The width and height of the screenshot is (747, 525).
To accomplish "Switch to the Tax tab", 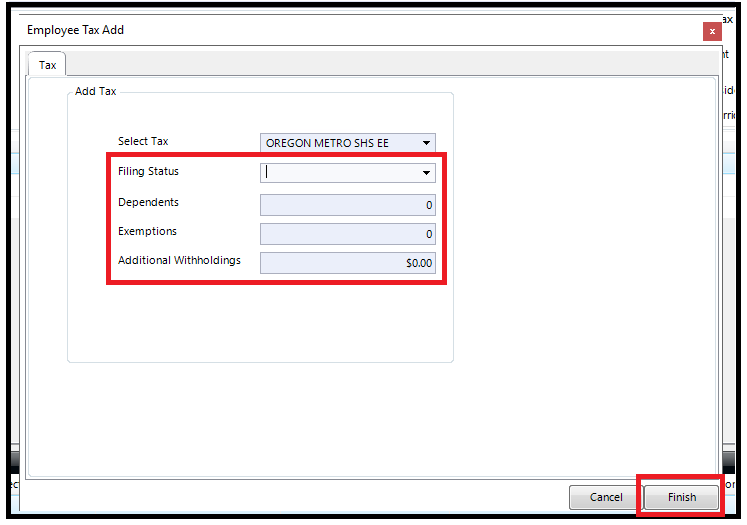I will (x=47, y=65).
